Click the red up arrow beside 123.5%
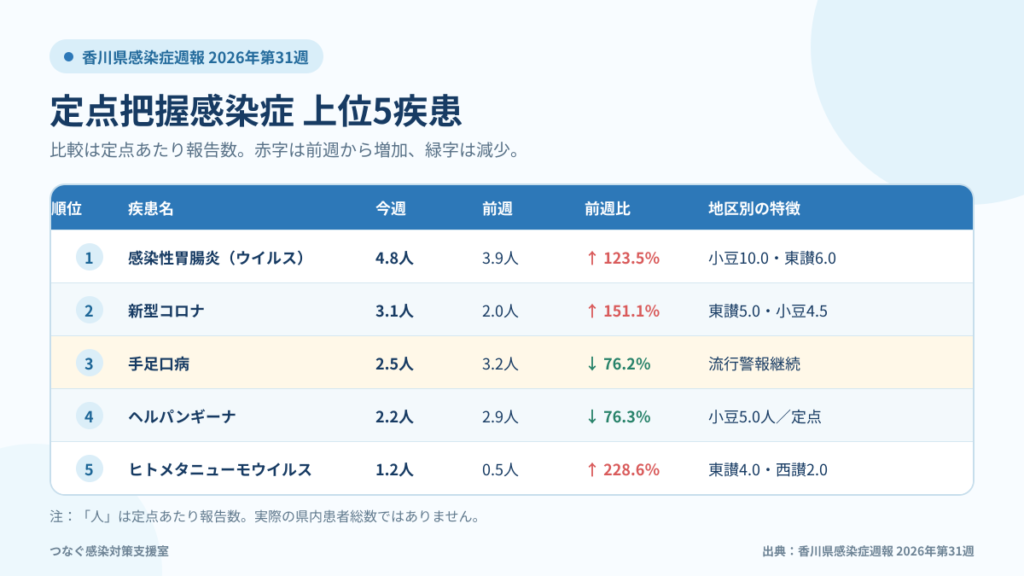1024x576 pixels. [592, 258]
